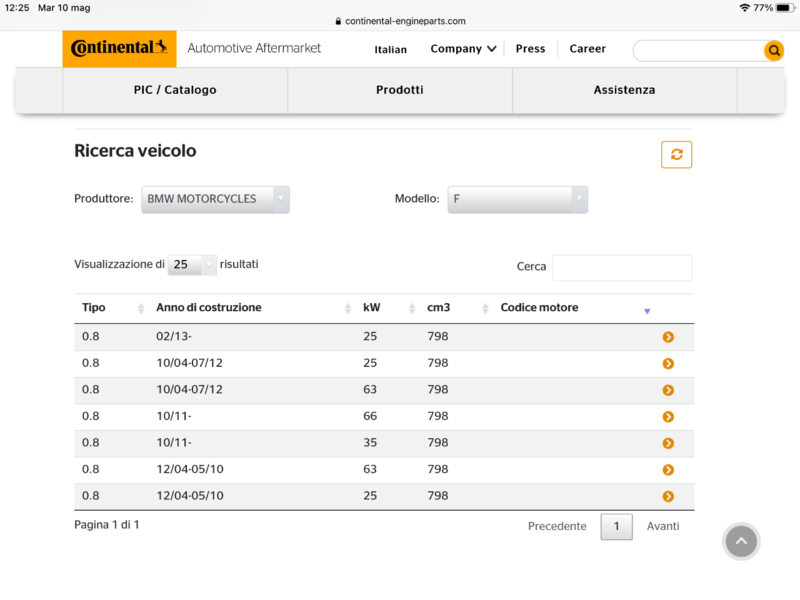Viewport: 800px width, 600px height.
Task: Open the Modello dropdown showing F
Action: [x=517, y=199]
